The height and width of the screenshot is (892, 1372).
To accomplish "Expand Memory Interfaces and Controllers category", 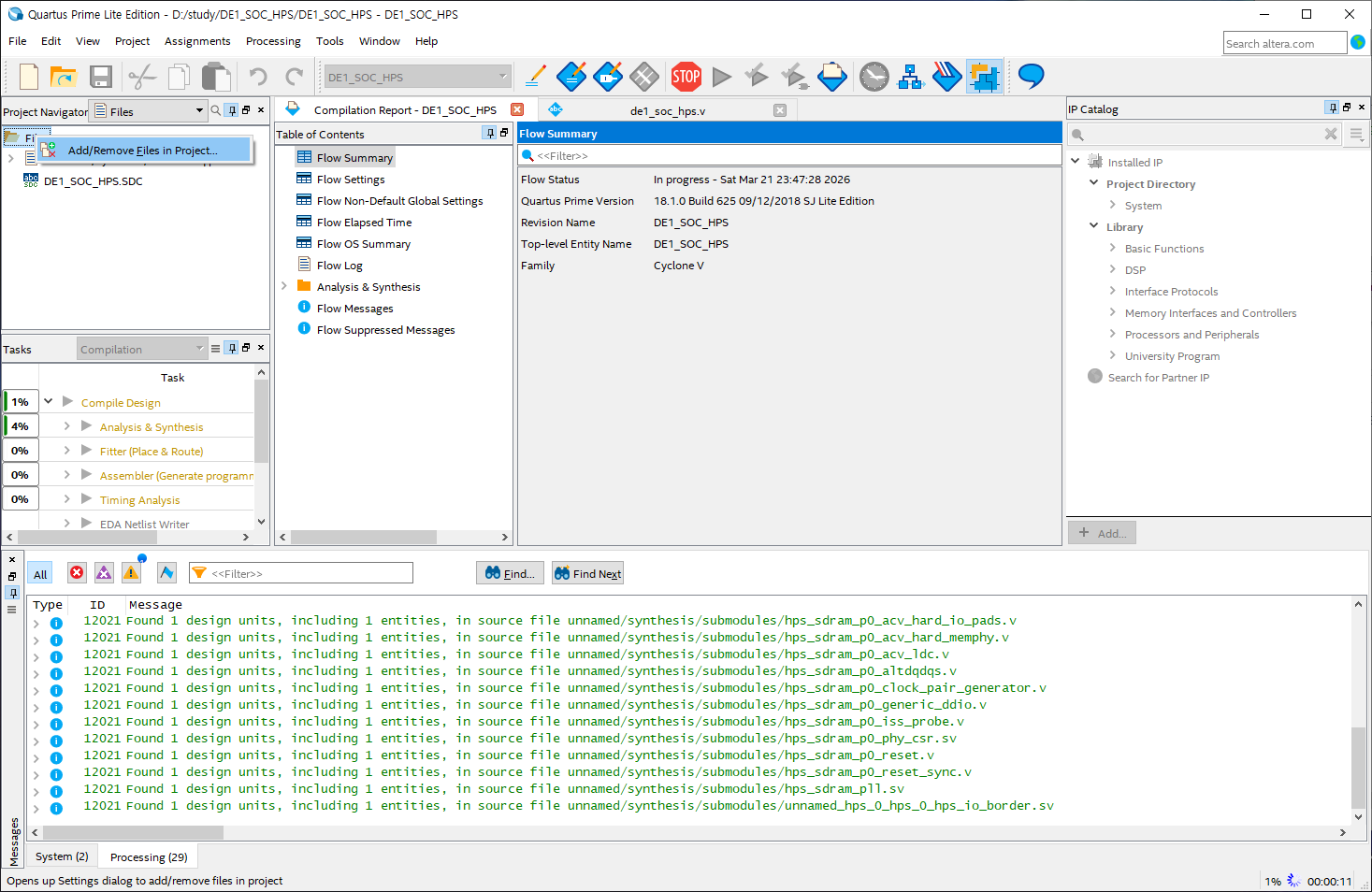I will coord(1113,312).
